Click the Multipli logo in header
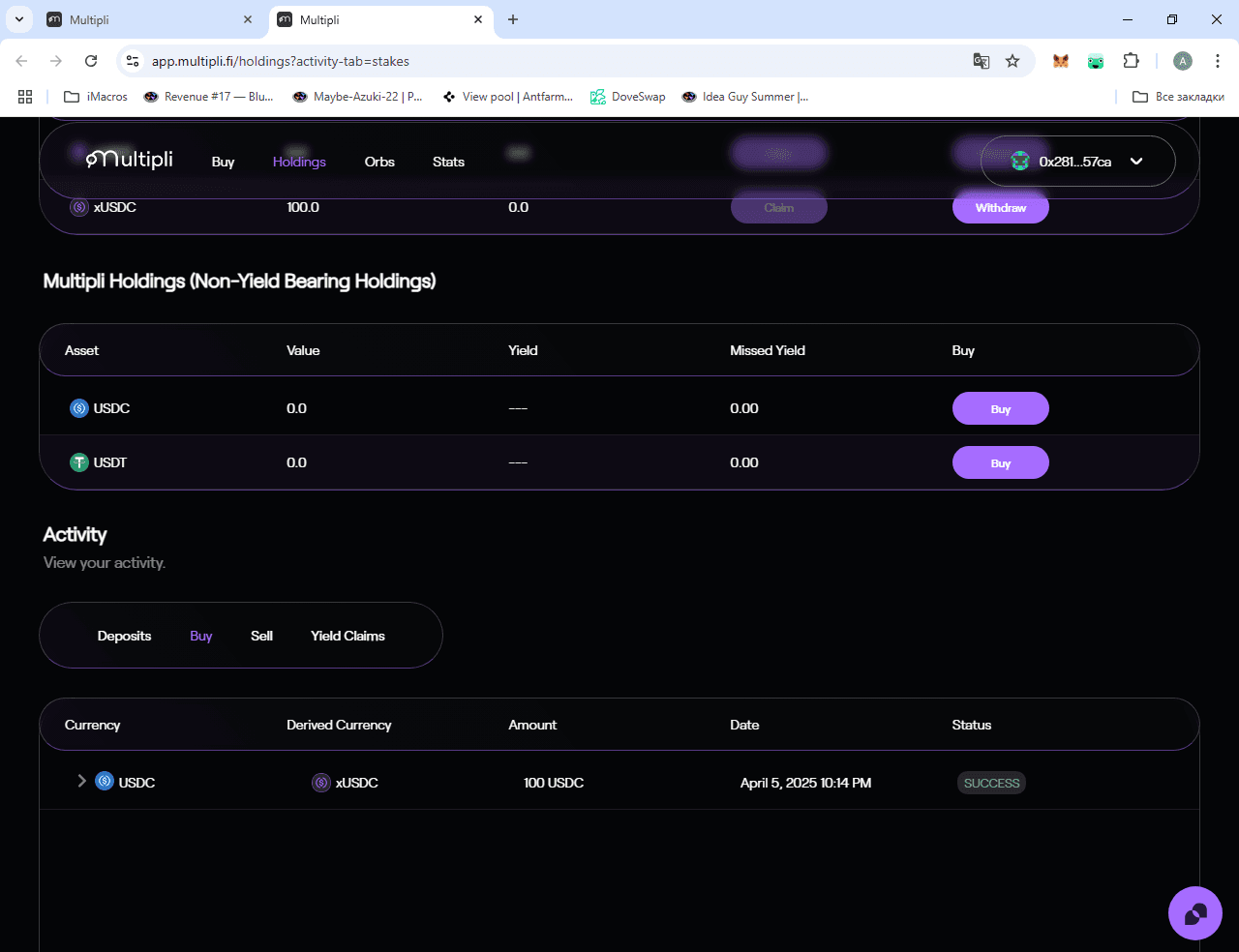This screenshot has width=1239, height=952. click(x=130, y=160)
